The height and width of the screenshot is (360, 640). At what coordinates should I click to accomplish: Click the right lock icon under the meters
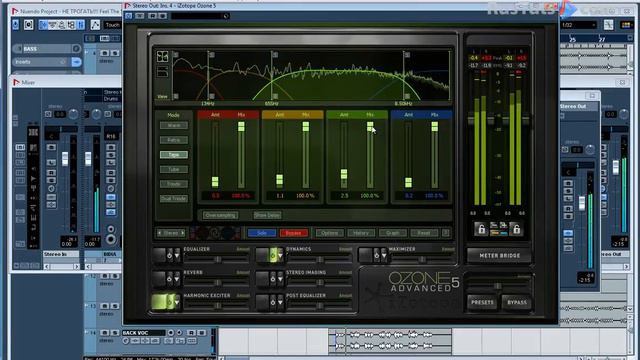tap(516, 229)
